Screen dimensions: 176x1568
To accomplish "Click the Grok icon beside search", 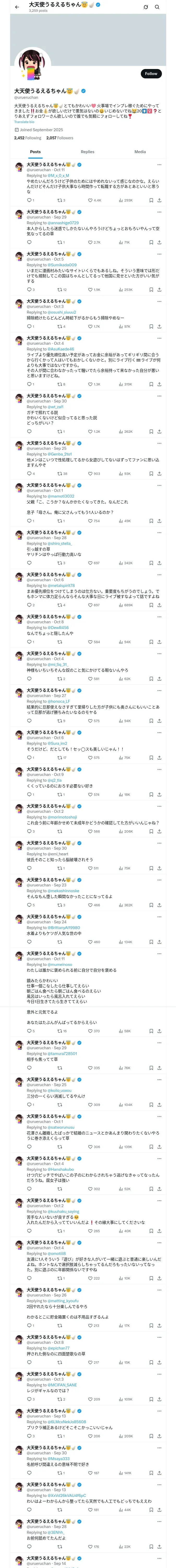I will (146, 7).
